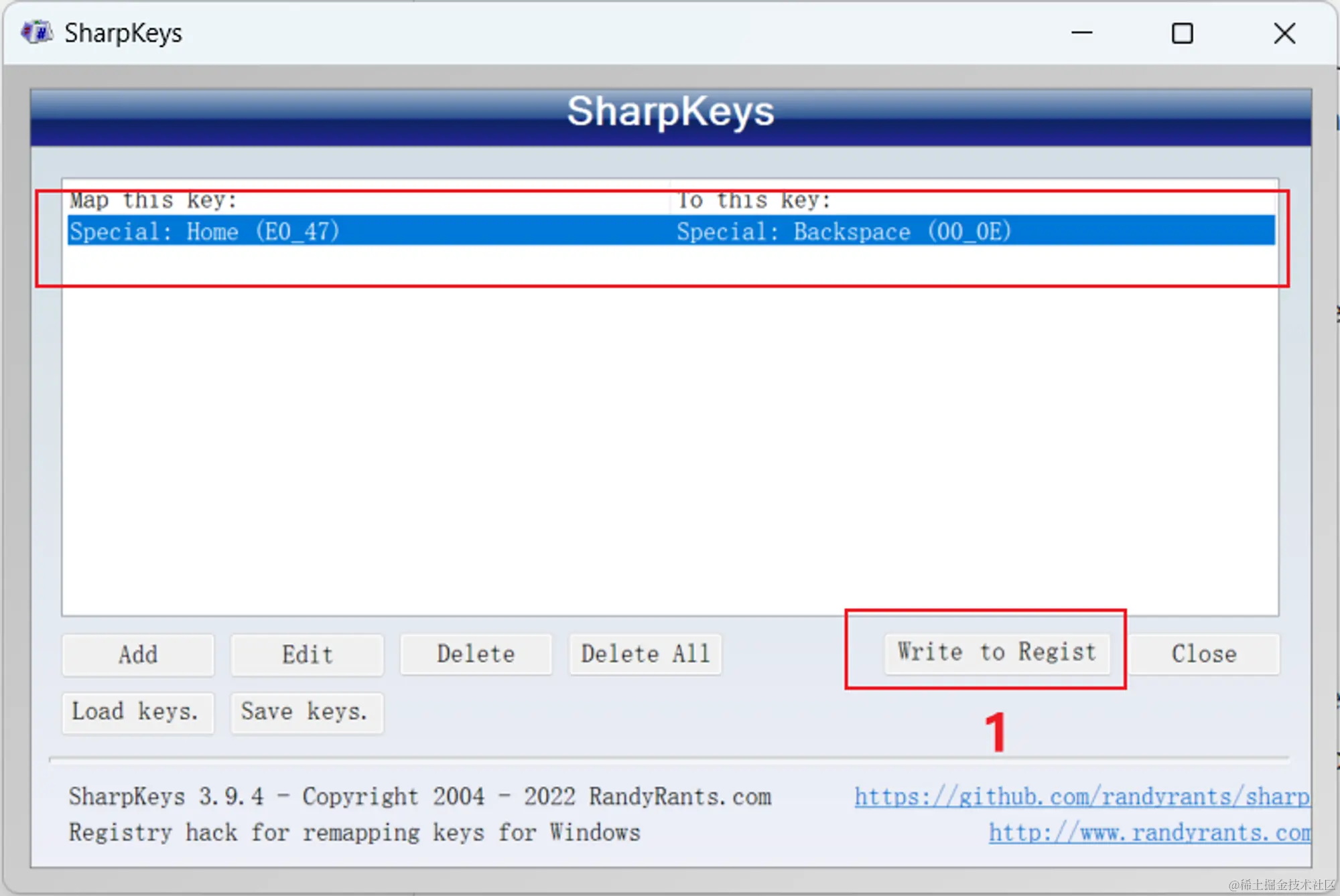
Task: Maximize the SharpKeys window
Action: (1182, 33)
